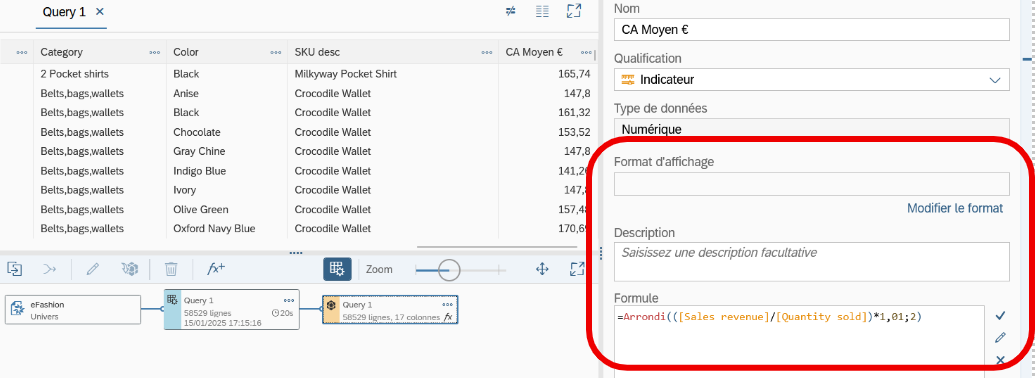
Task: Close the Query 1 tab
Action: 100,12
